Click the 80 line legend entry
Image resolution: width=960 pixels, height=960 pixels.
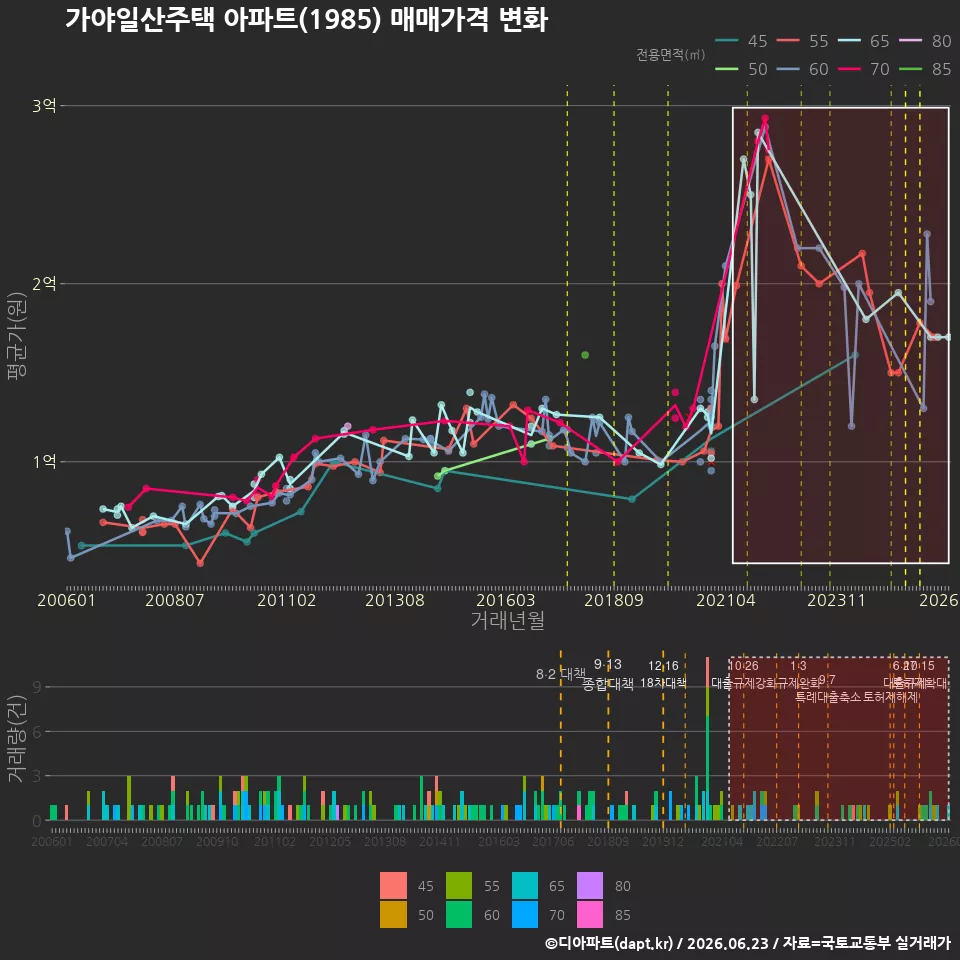[x=925, y=41]
